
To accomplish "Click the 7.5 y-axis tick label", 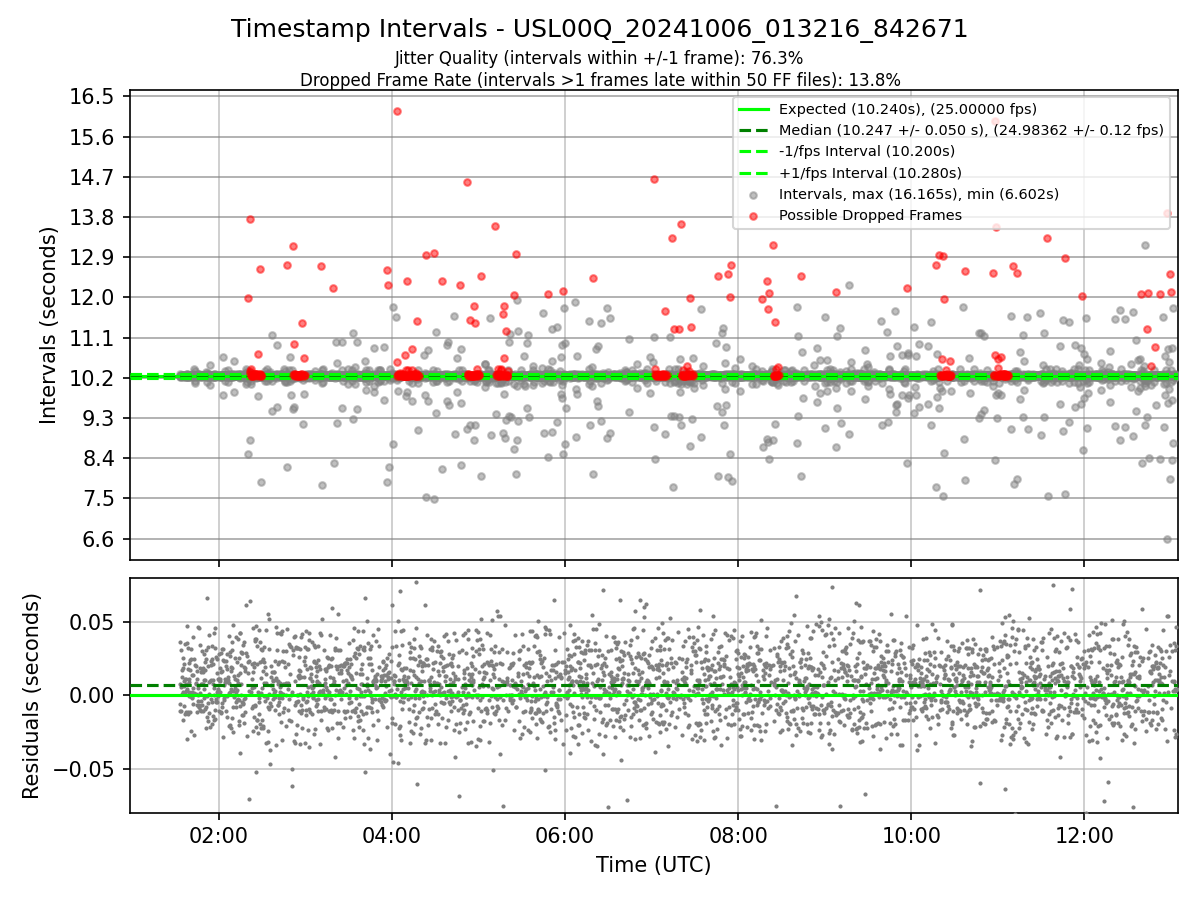I will coord(98,498).
